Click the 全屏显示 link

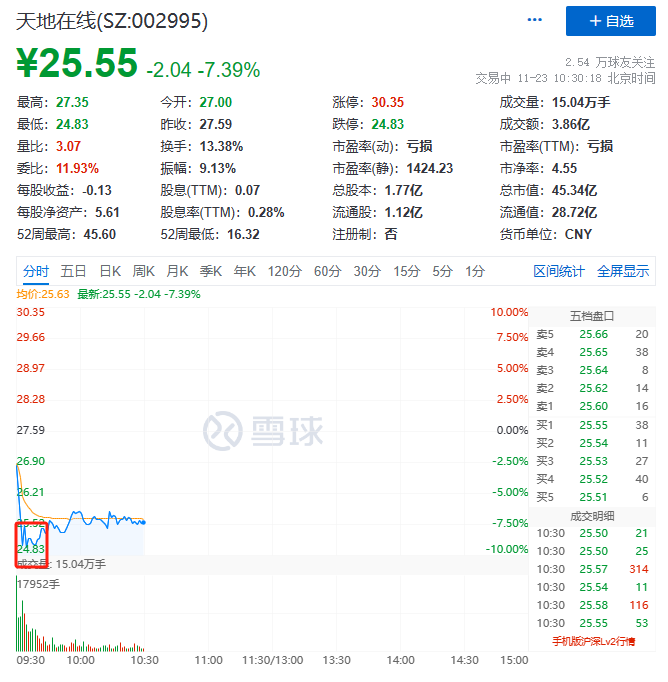[623, 271]
